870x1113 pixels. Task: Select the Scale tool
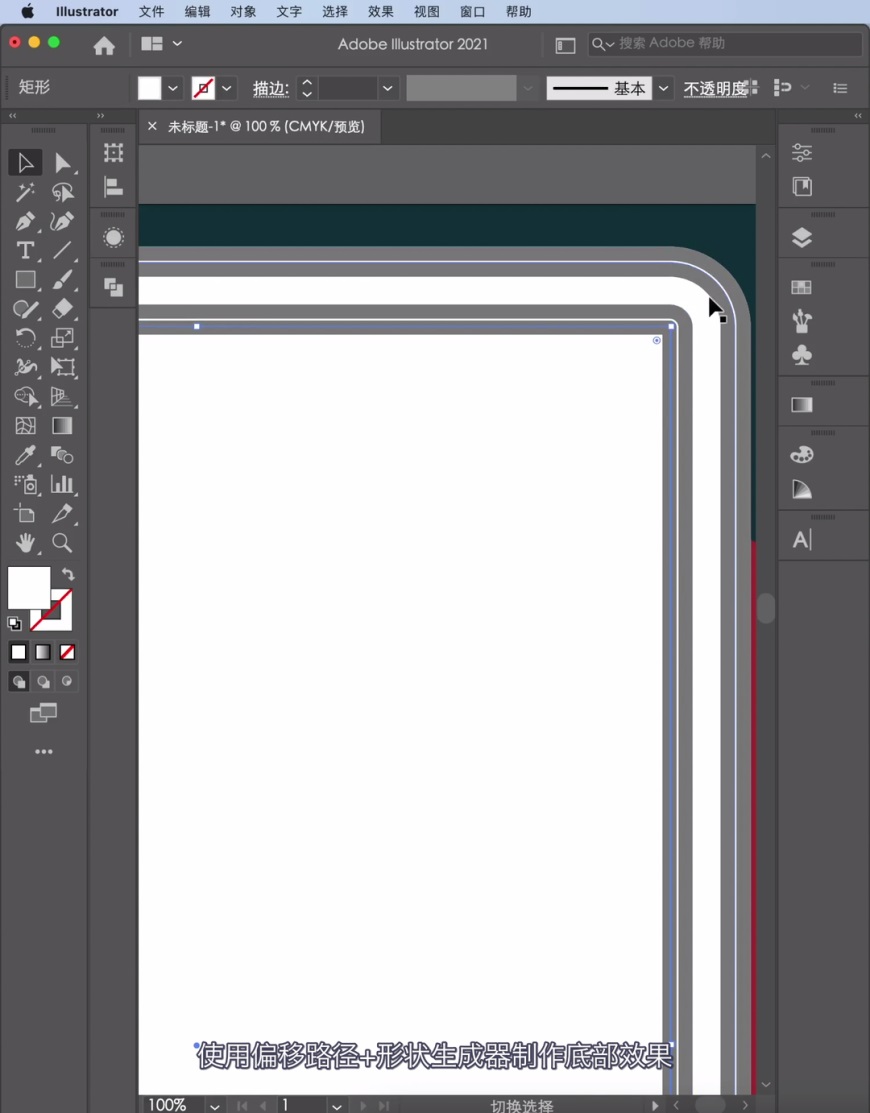pos(62,338)
